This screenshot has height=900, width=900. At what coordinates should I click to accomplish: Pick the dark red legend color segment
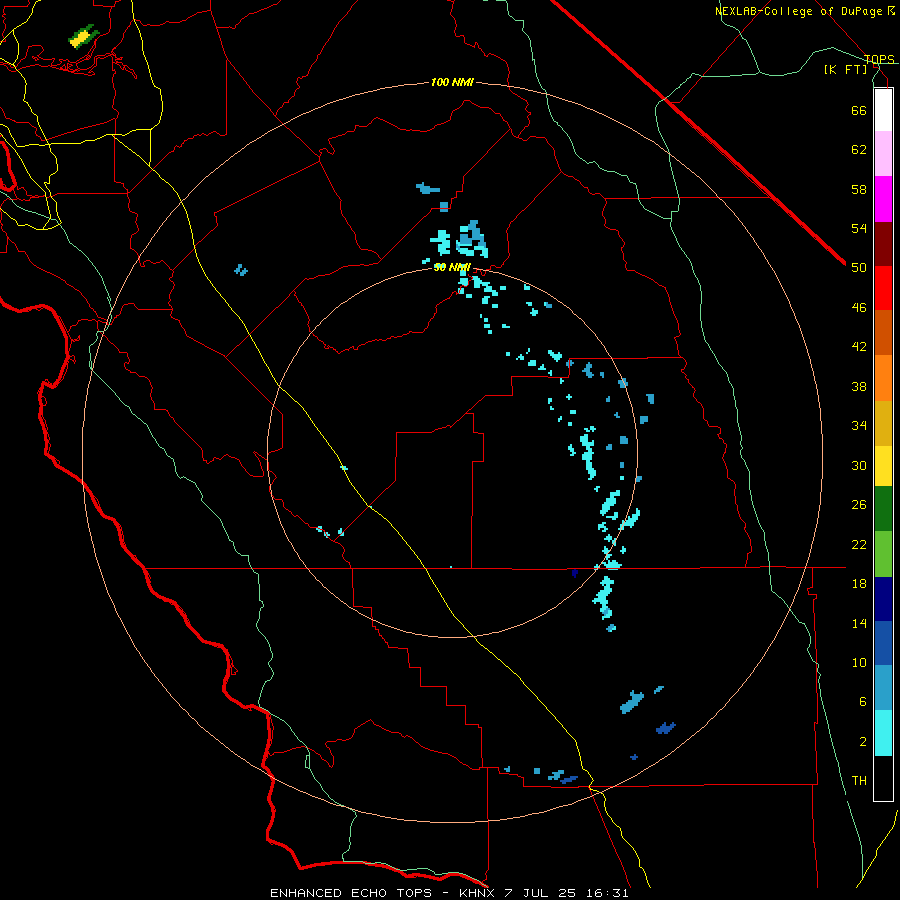point(883,243)
